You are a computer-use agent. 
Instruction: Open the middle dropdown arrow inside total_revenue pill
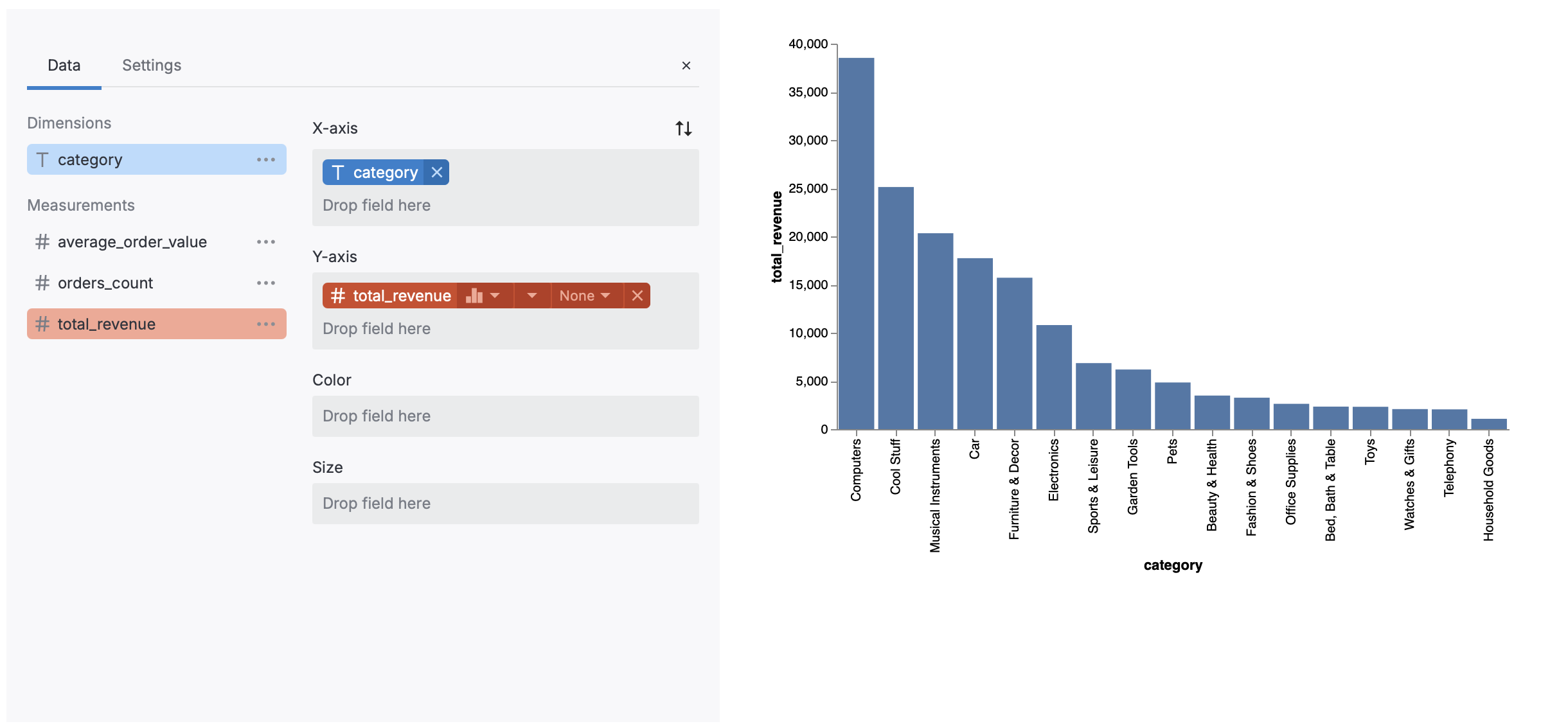pos(531,296)
